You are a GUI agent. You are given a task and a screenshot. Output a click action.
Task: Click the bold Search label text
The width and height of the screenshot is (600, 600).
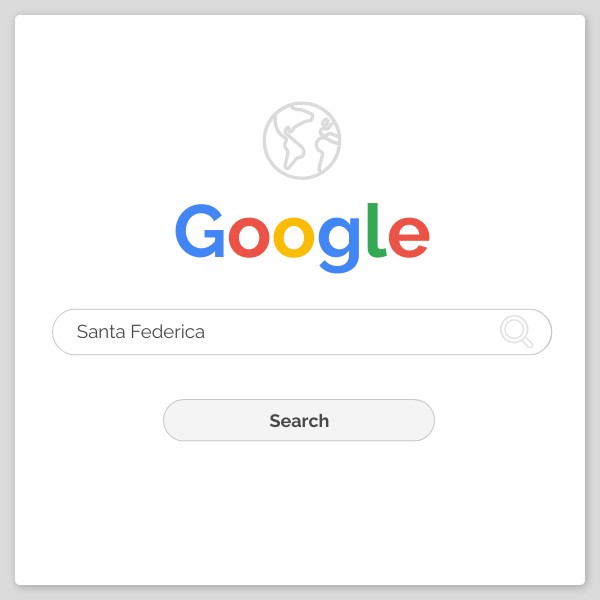pos(299,421)
